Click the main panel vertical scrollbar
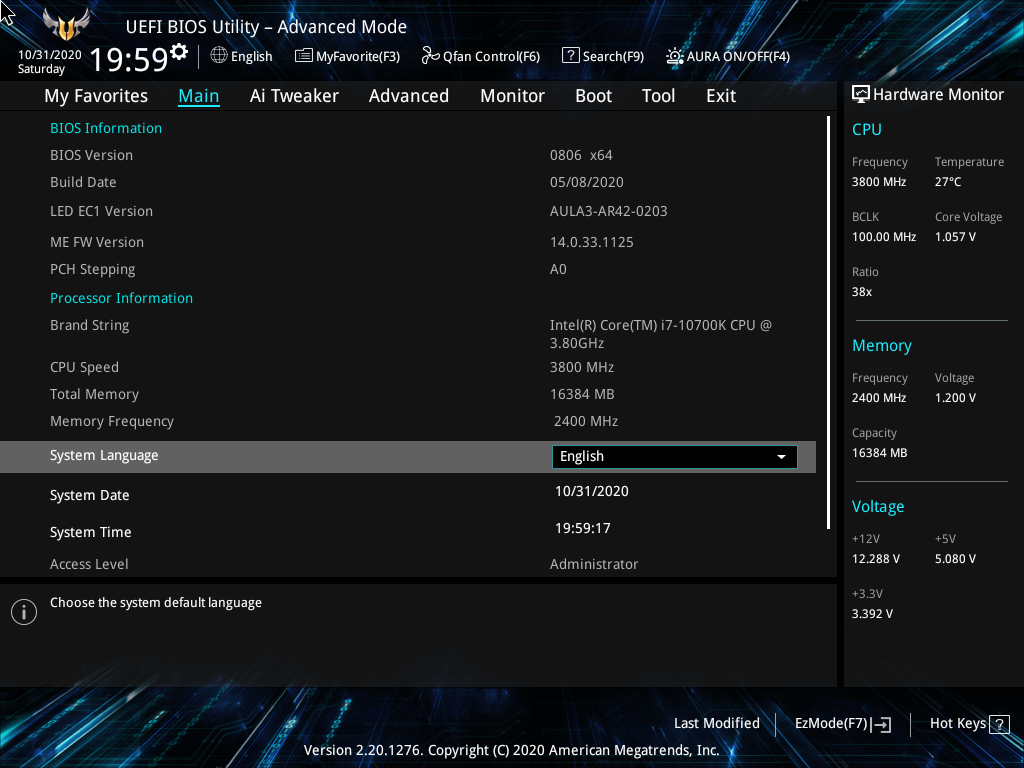This screenshot has height=768, width=1024. pos(829,323)
